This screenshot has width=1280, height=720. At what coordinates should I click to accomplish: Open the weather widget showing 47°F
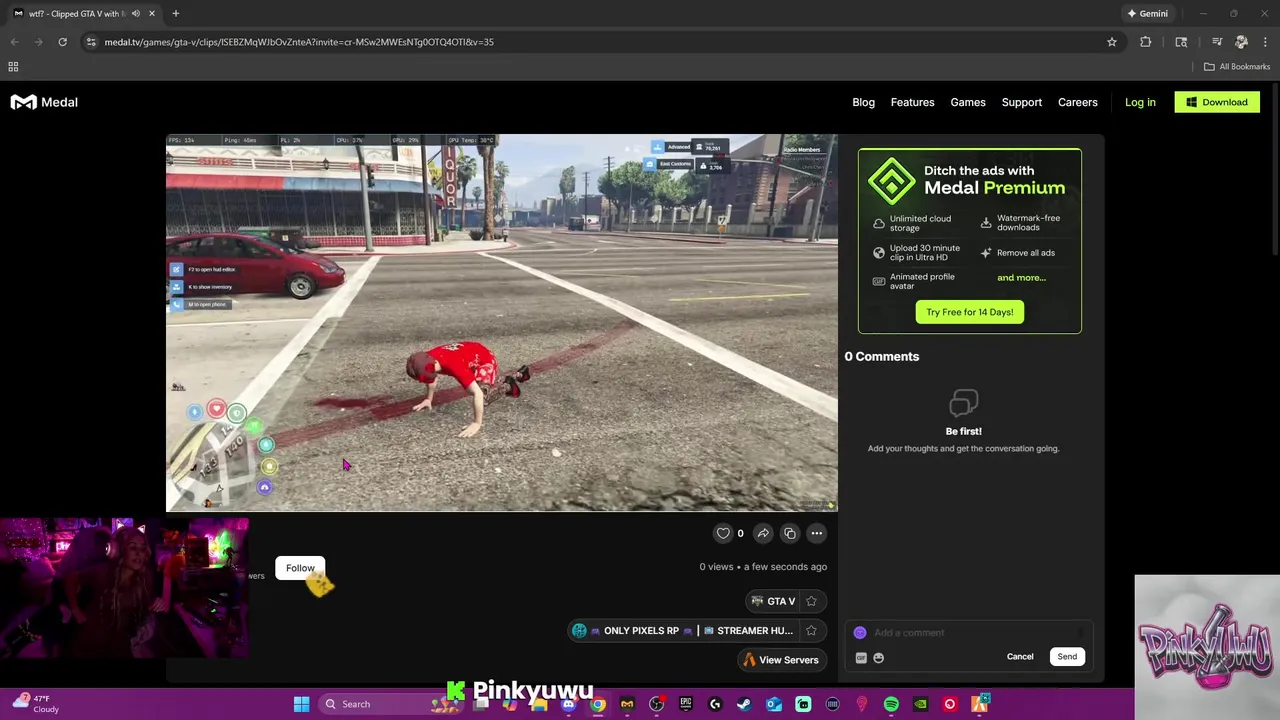35,704
